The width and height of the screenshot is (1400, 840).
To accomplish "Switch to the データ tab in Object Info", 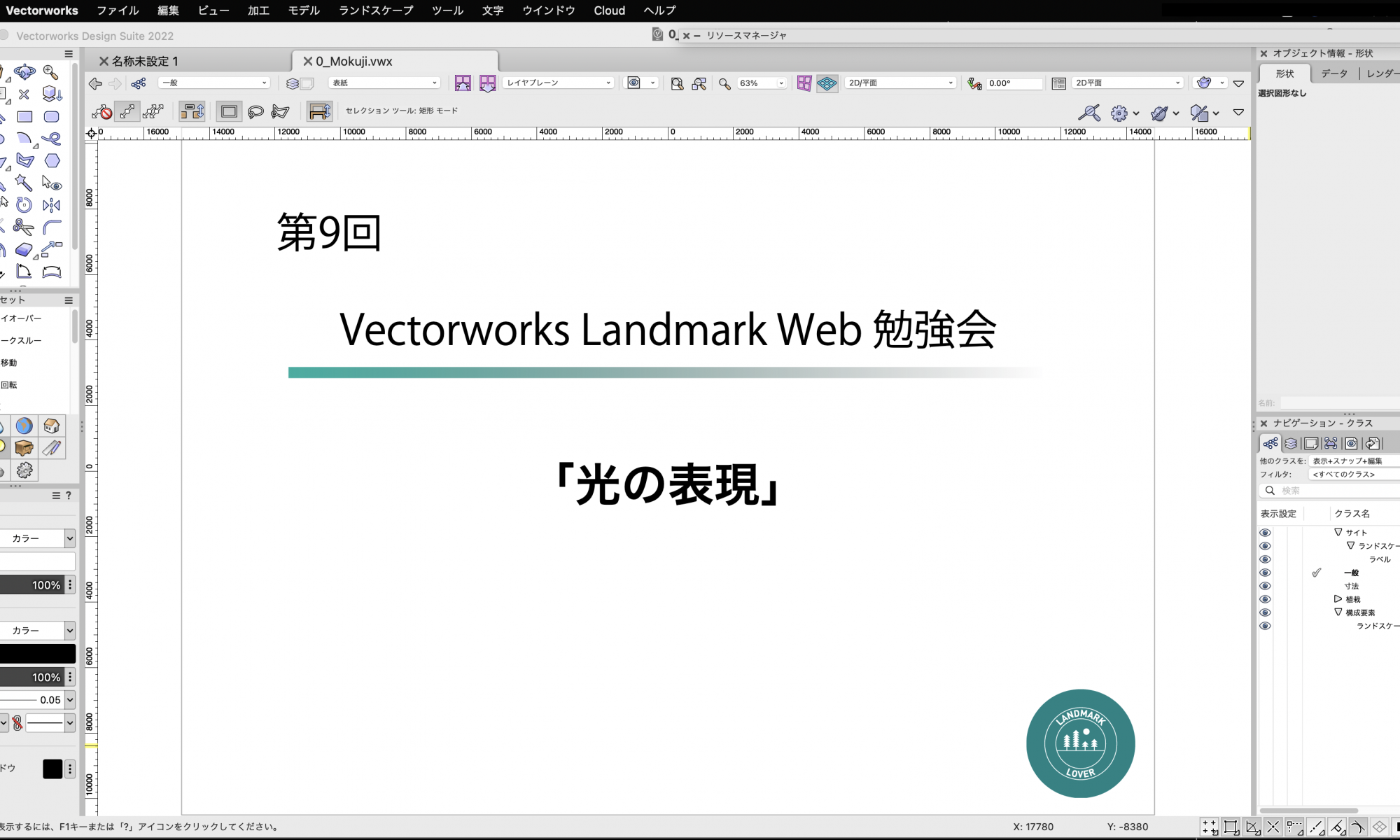I will (x=1334, y=73).
